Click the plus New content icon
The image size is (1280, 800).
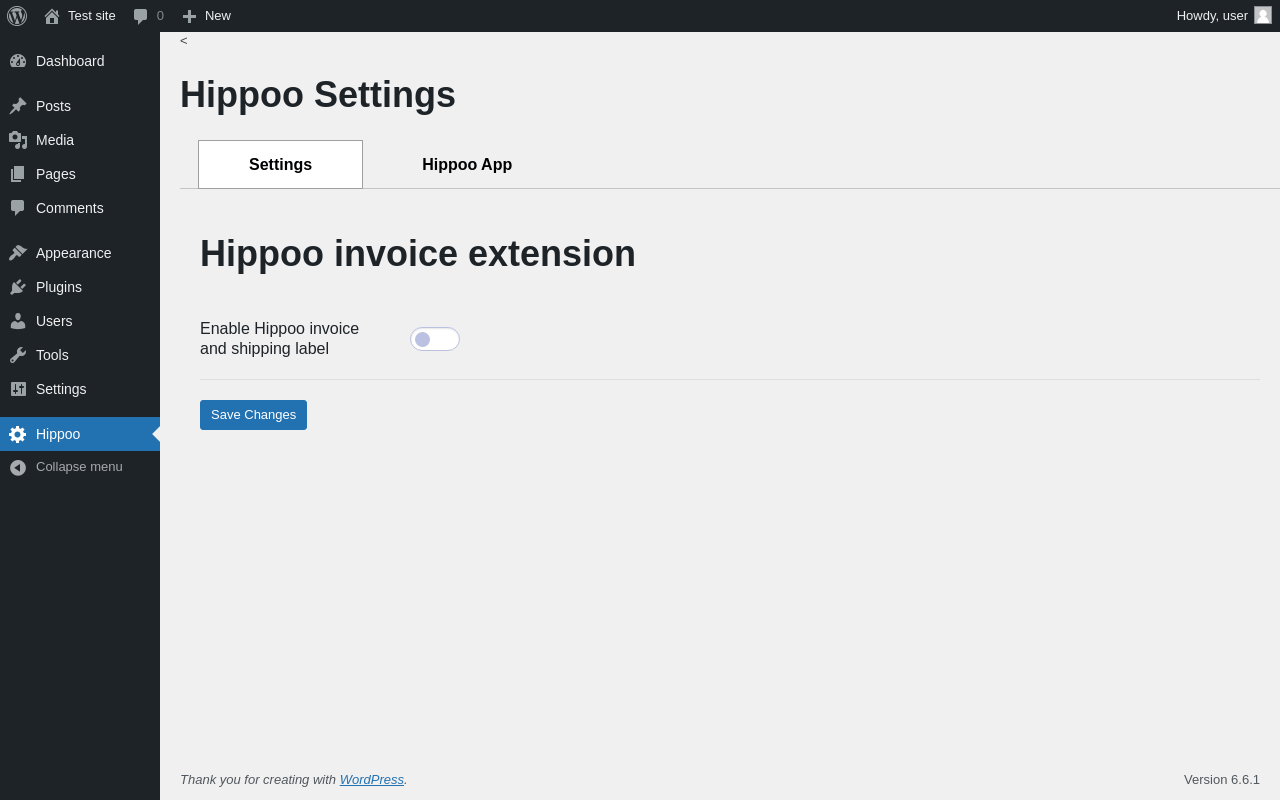[189, 16]
